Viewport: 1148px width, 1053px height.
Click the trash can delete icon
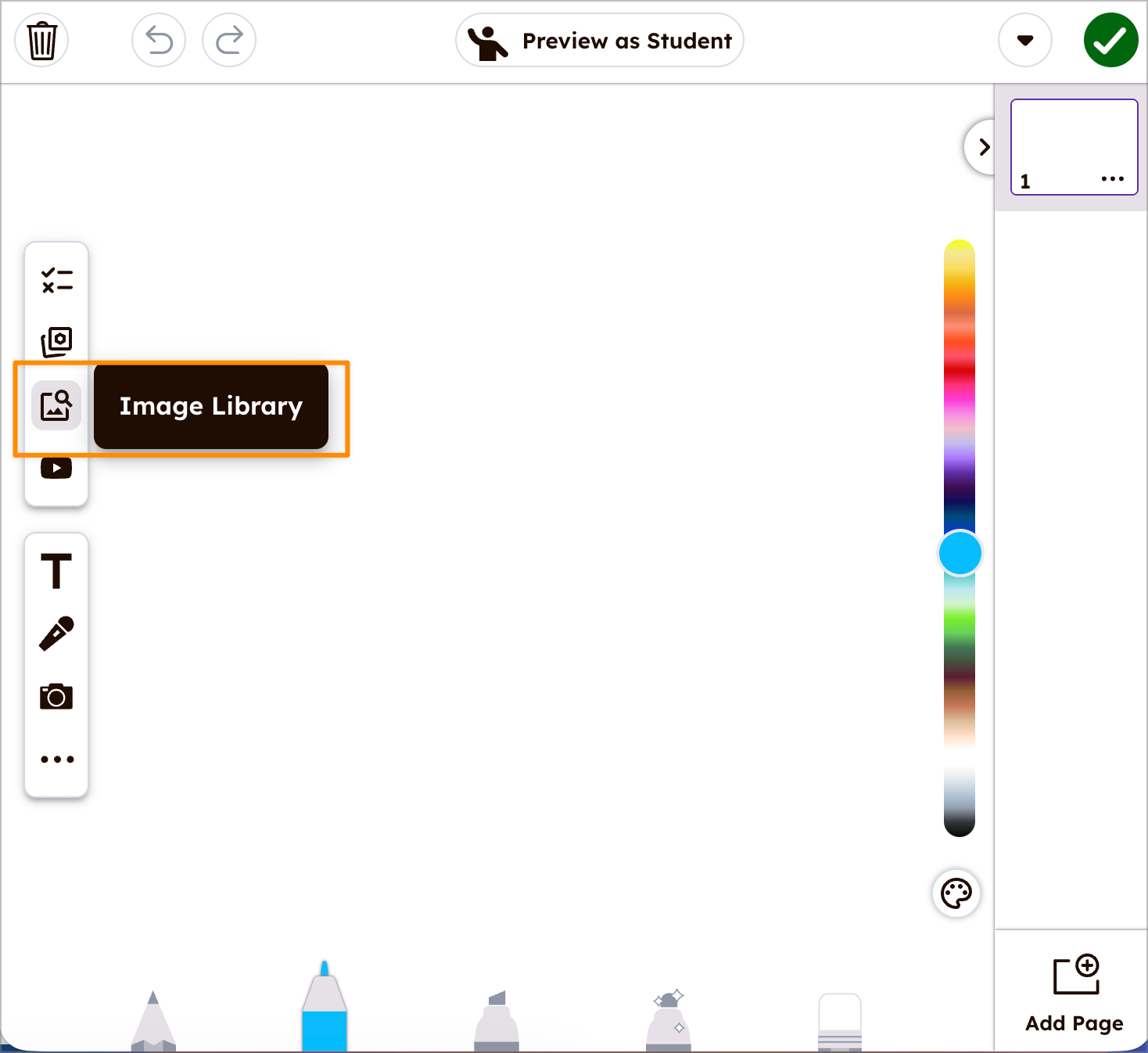pos(42,41)
